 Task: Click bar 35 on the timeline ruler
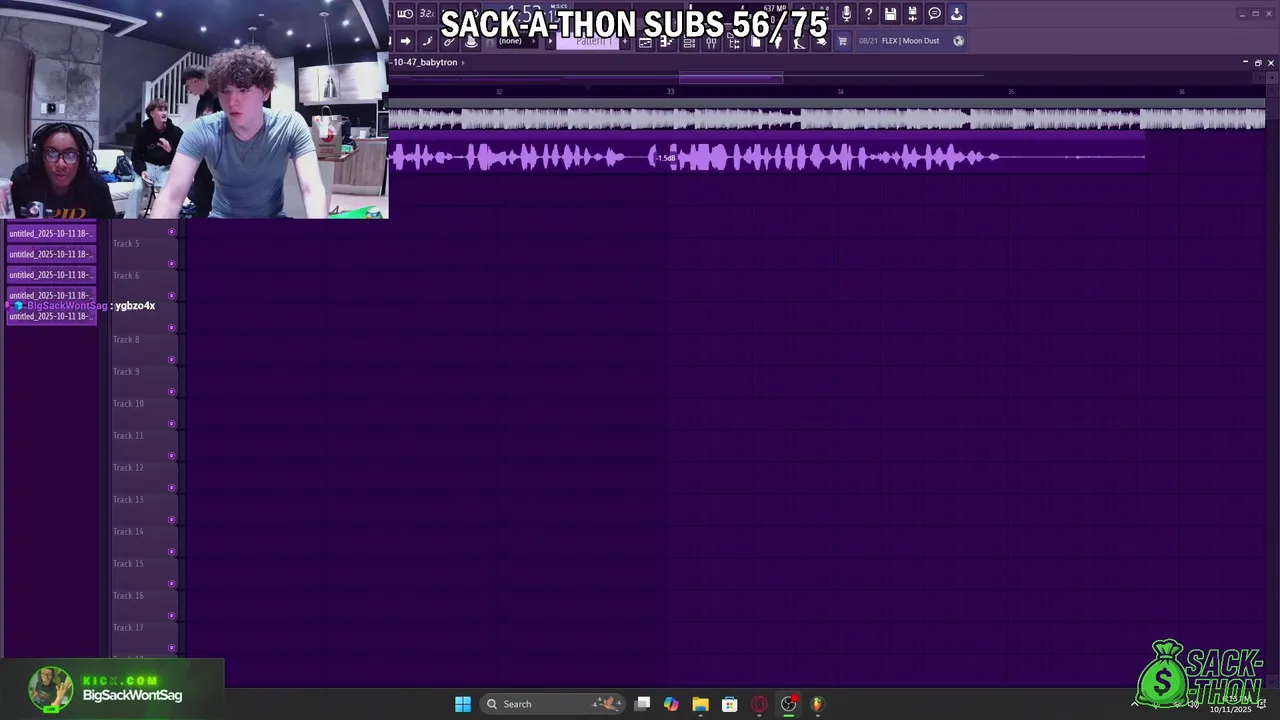[x=1011, y=91]
